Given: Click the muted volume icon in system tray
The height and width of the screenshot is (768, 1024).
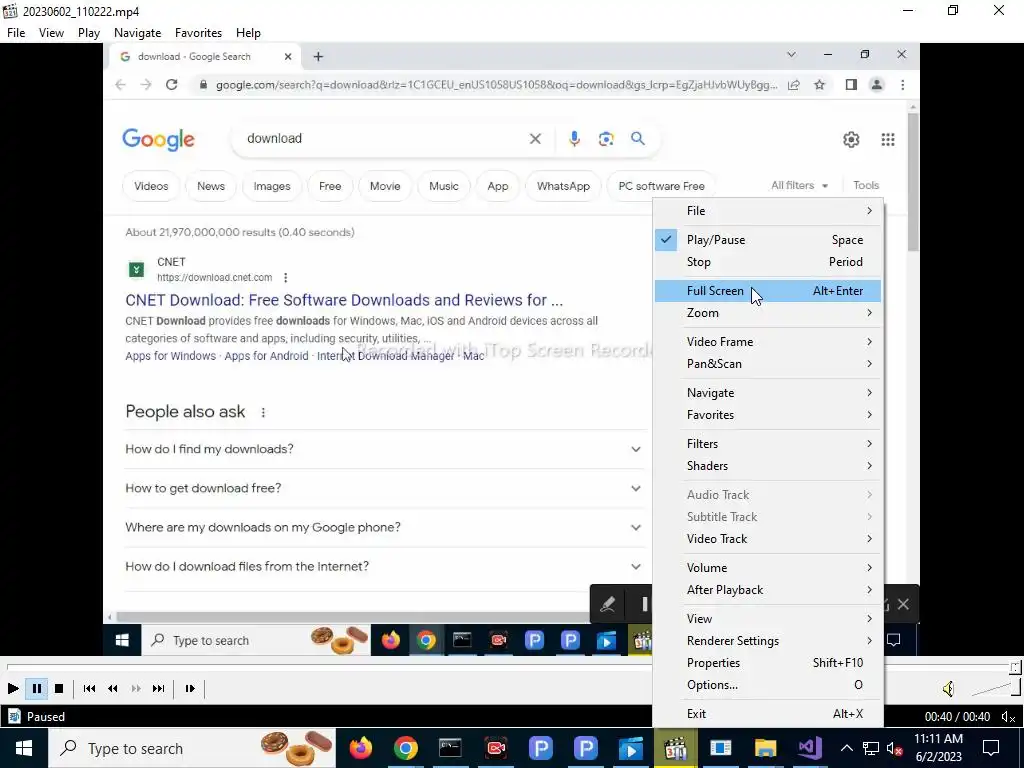Looking at the screenshot, I should [895, 748].
